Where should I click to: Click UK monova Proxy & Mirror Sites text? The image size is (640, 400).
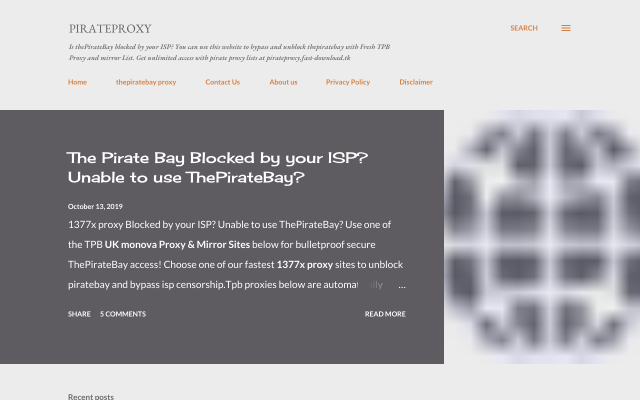[x=177, y=244]
